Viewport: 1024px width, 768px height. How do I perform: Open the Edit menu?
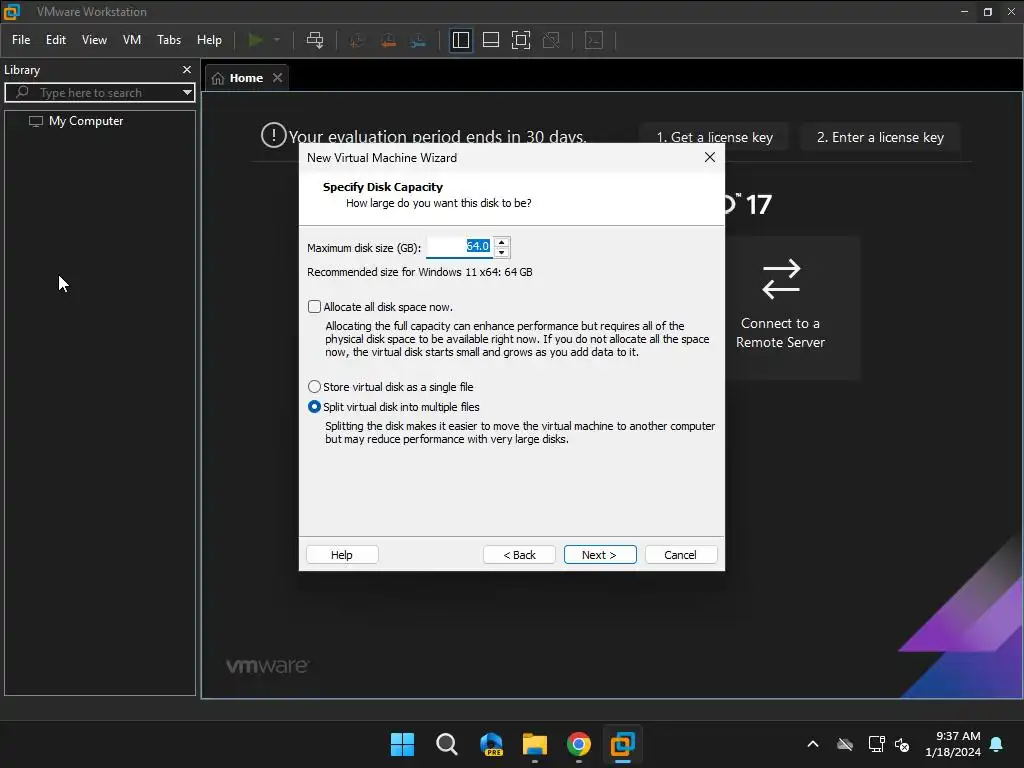point(56,40)
